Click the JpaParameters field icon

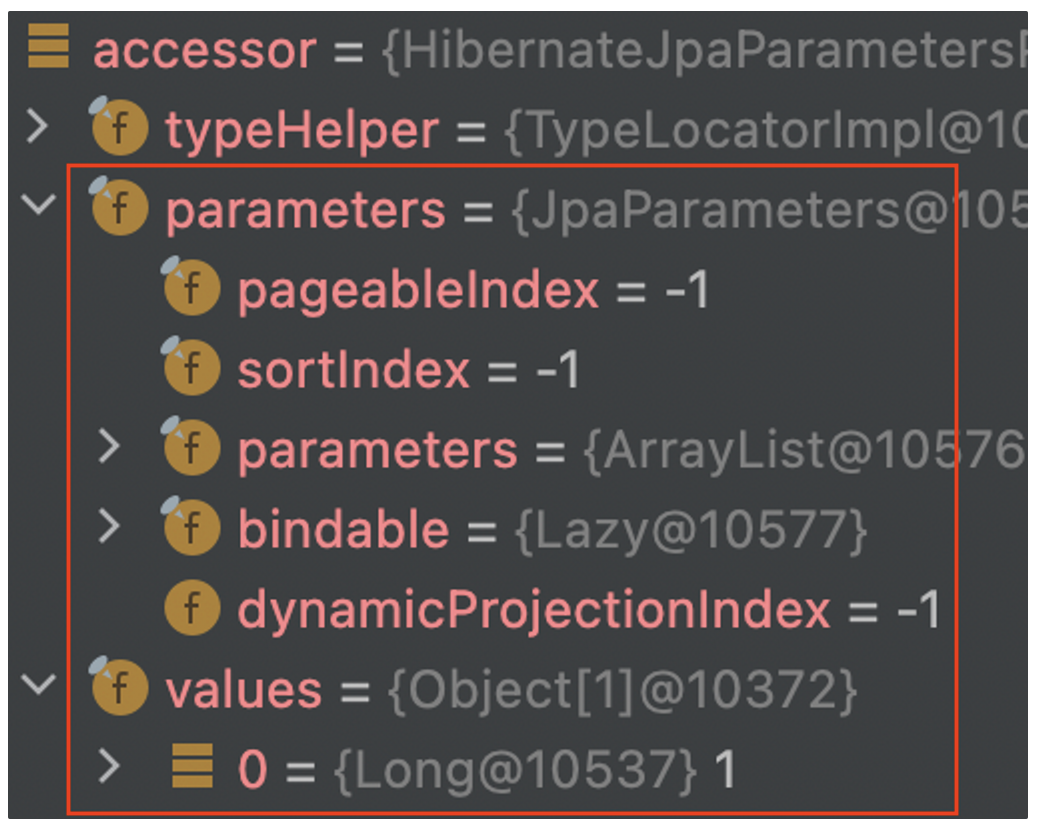[x=119, y=206]
